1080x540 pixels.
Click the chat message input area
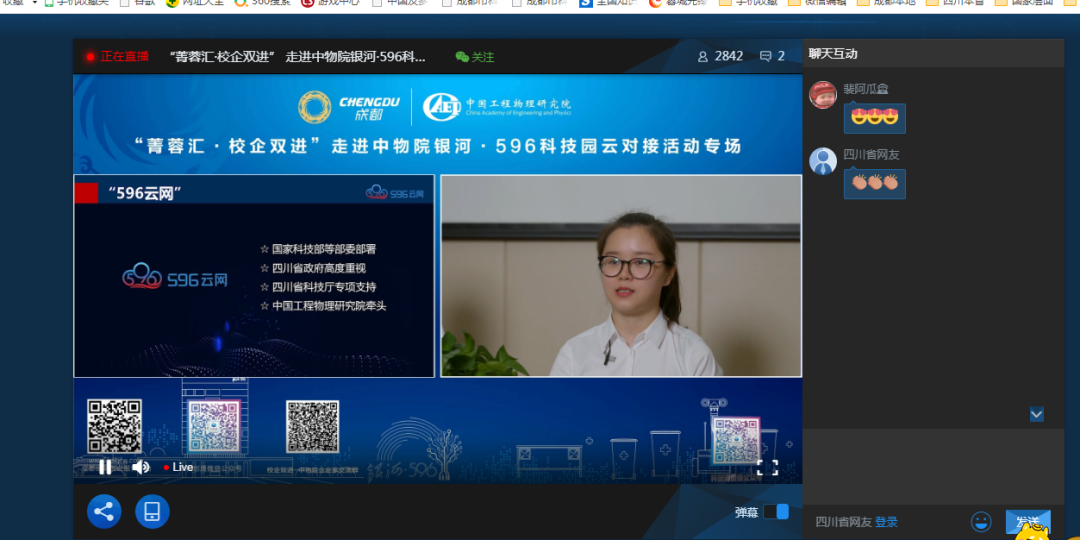[933, 466]
